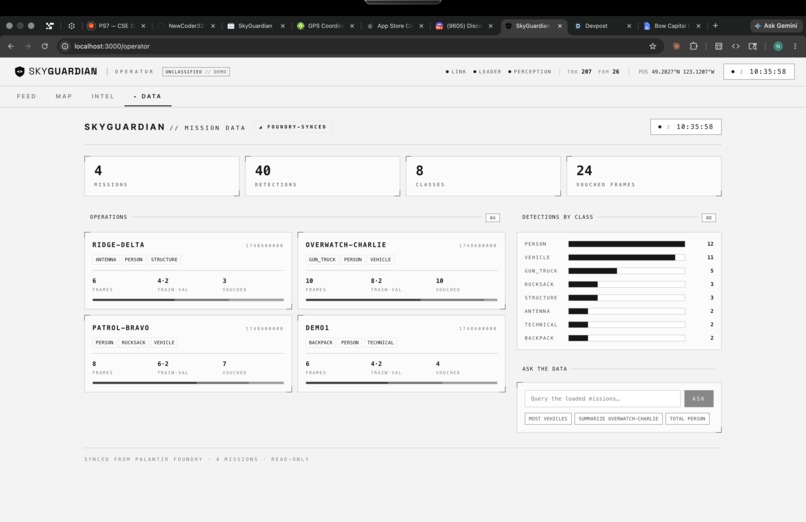The height and width of the screenshot is (522, 806).
Task: Click the TOTAL PERSON suggestion chip
Action: click(687, 419)
